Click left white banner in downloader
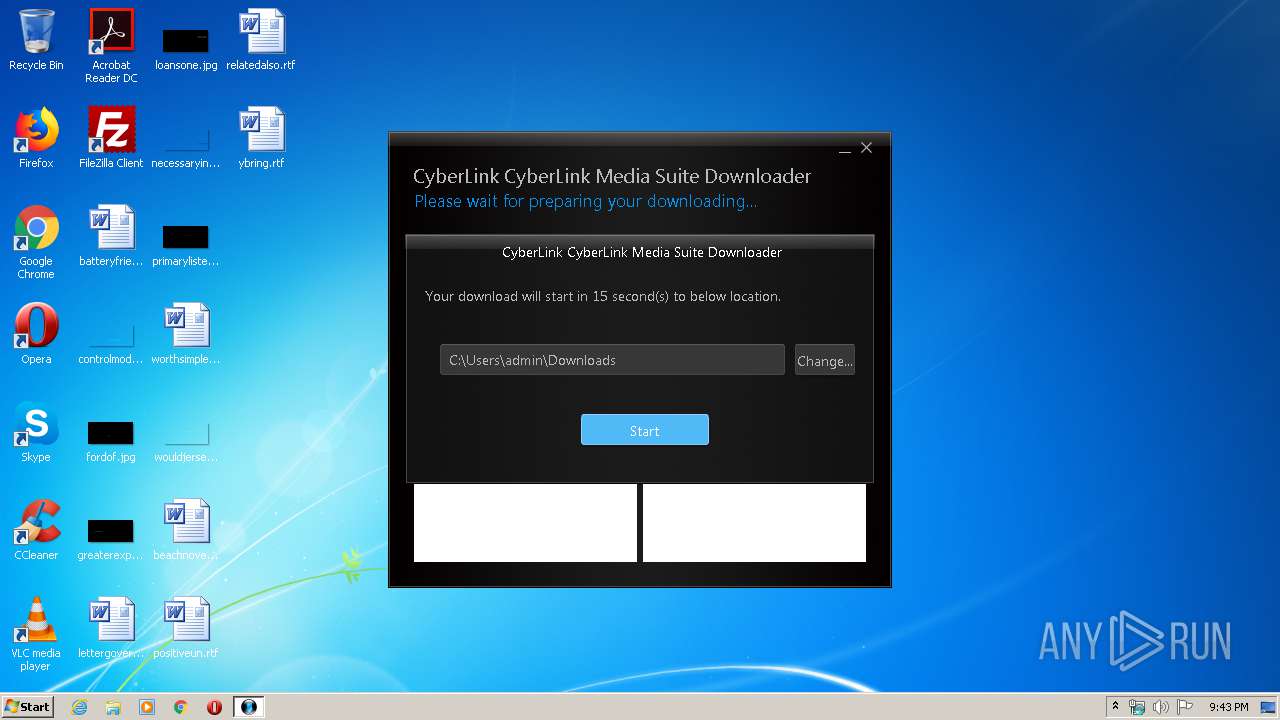 click(x=525, y=523)
